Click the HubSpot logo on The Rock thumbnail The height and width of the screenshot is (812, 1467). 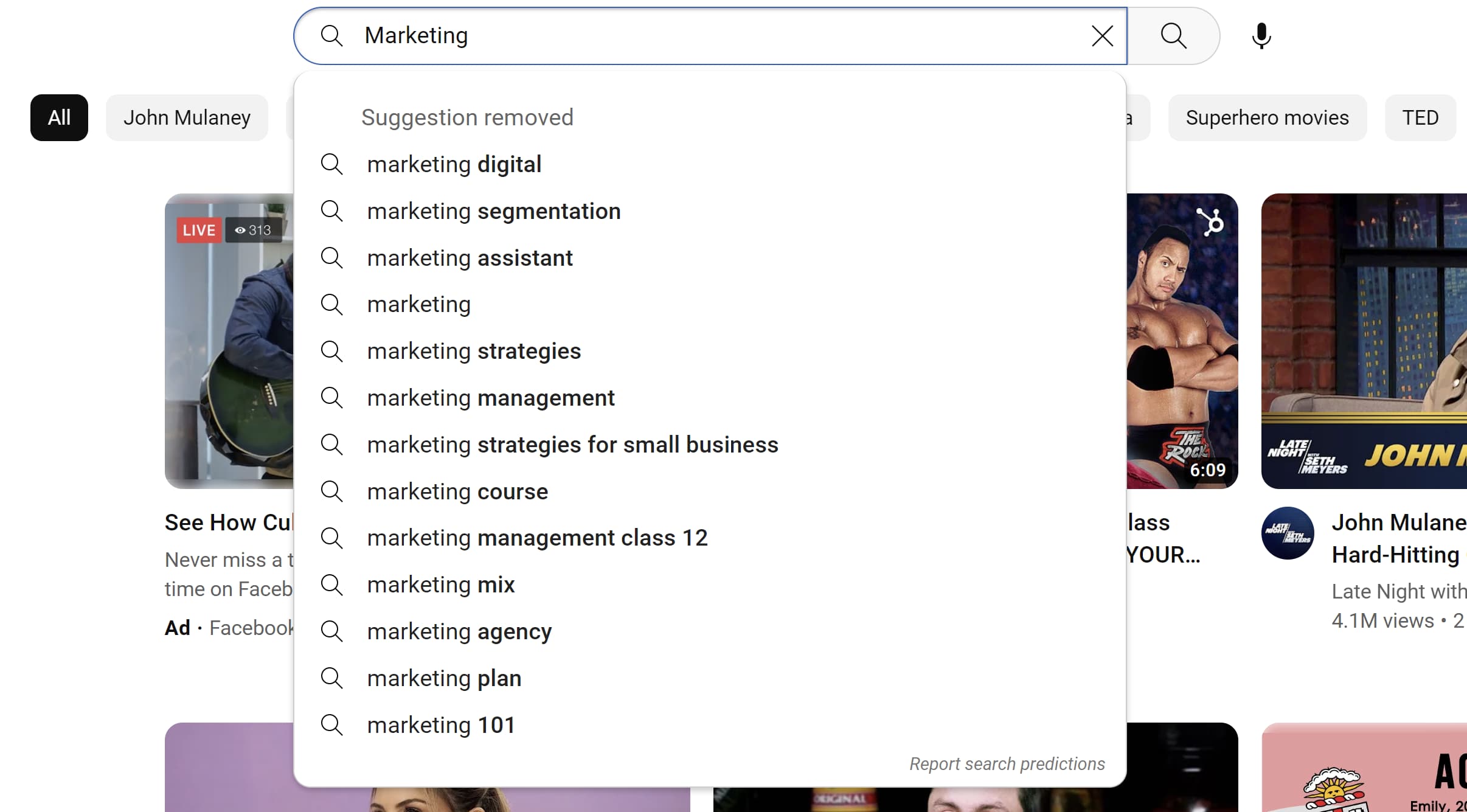pos(1210,221)
